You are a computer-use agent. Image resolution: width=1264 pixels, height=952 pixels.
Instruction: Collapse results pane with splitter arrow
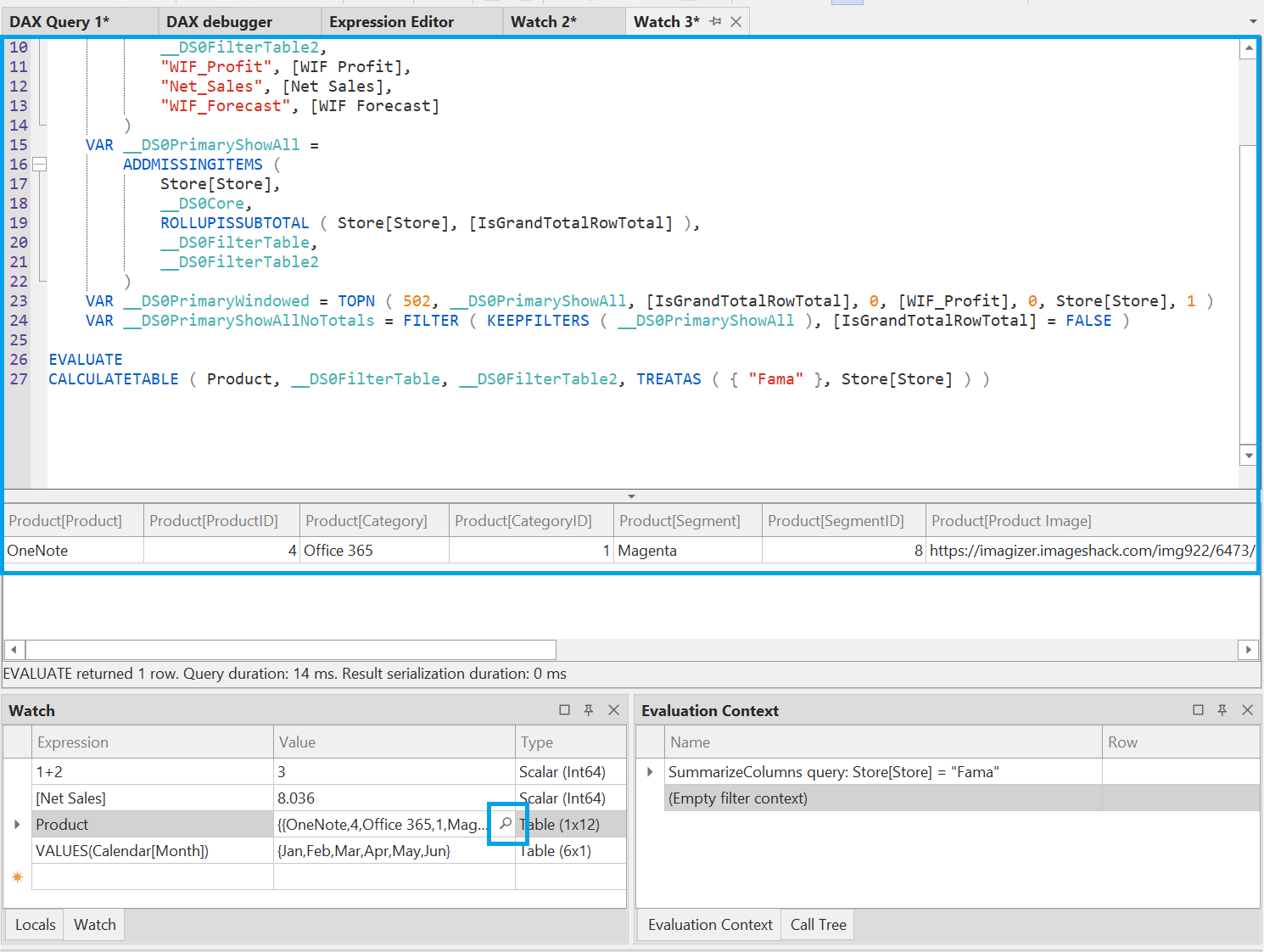pyautogui.click(x=631, y=496)
